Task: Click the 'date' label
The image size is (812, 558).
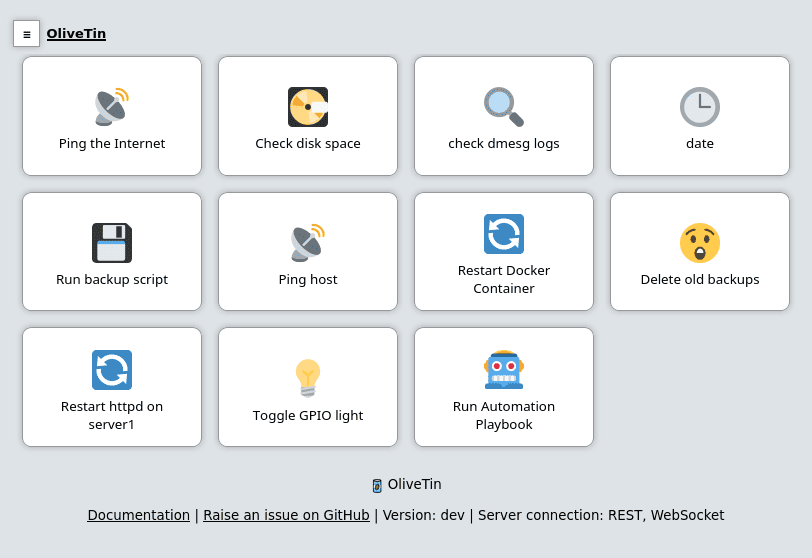Action: click(x=700, y=143)
